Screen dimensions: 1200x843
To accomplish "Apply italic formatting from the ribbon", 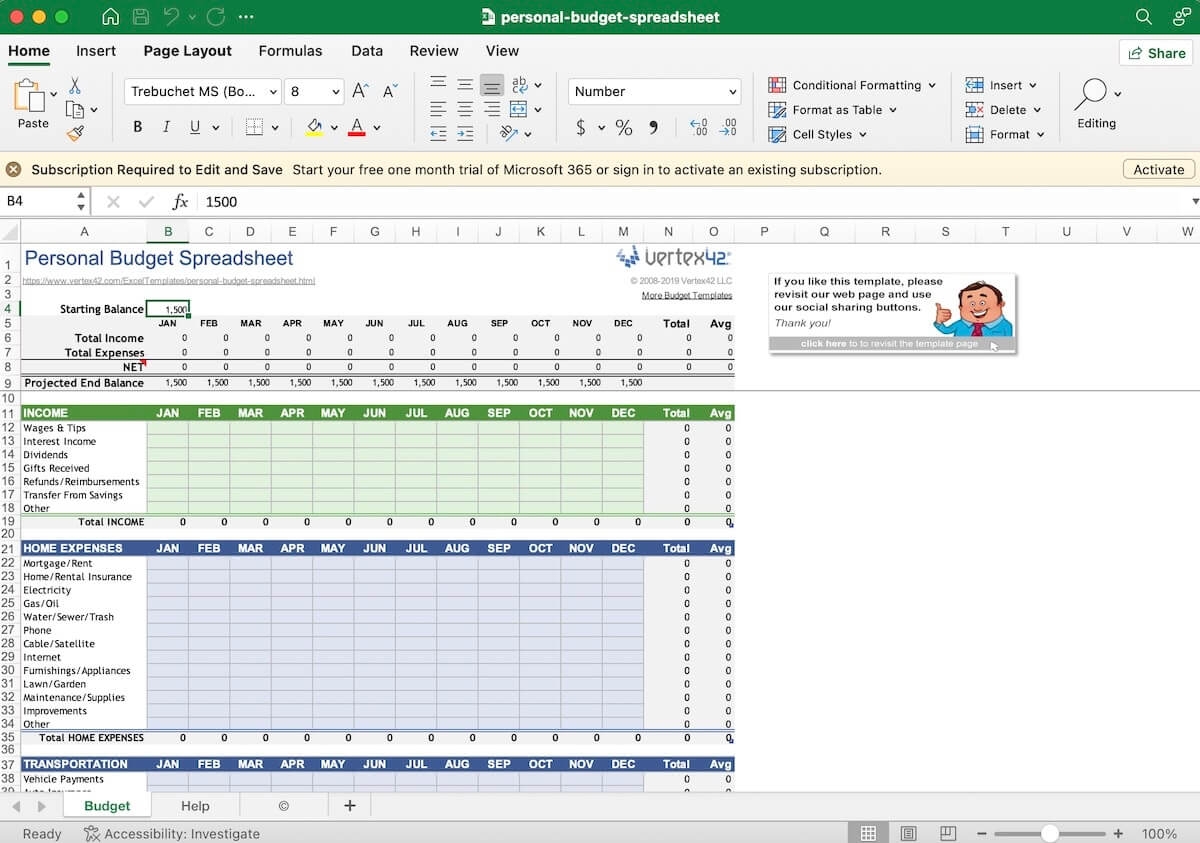I will click(166, 126).
